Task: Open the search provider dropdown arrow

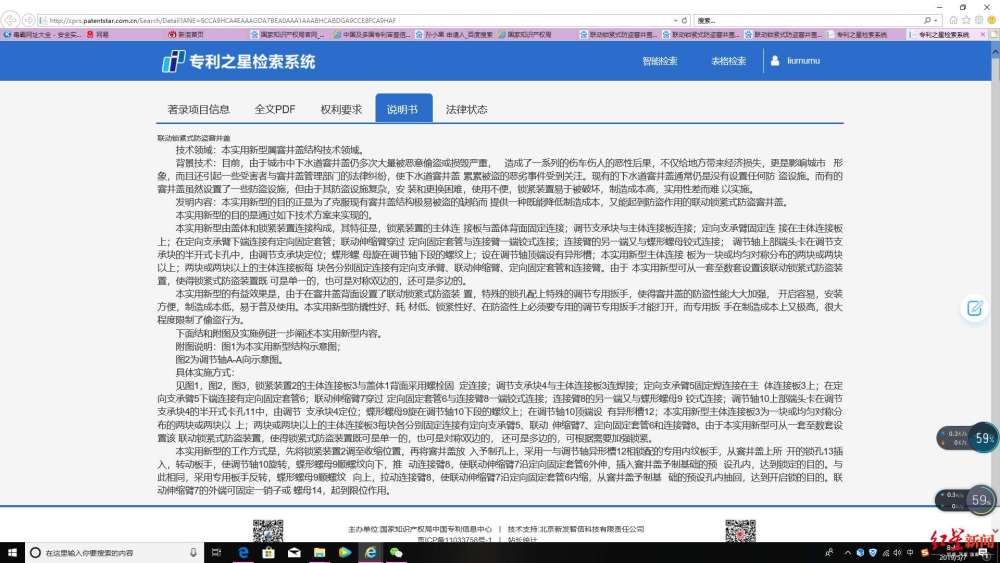Action: (x=935, y=20)
